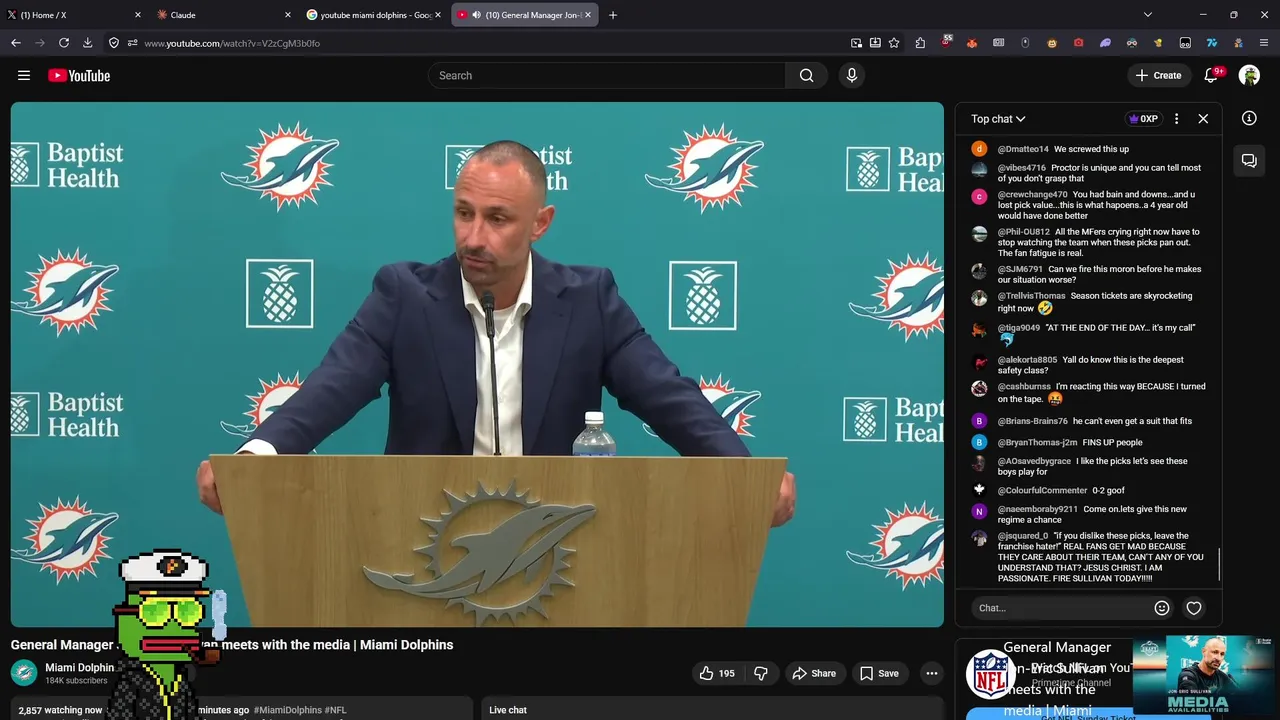The image size is (1280, 720).
Task: Click the mouse-shaped extension icon
Action: [x=1025, y=43]
